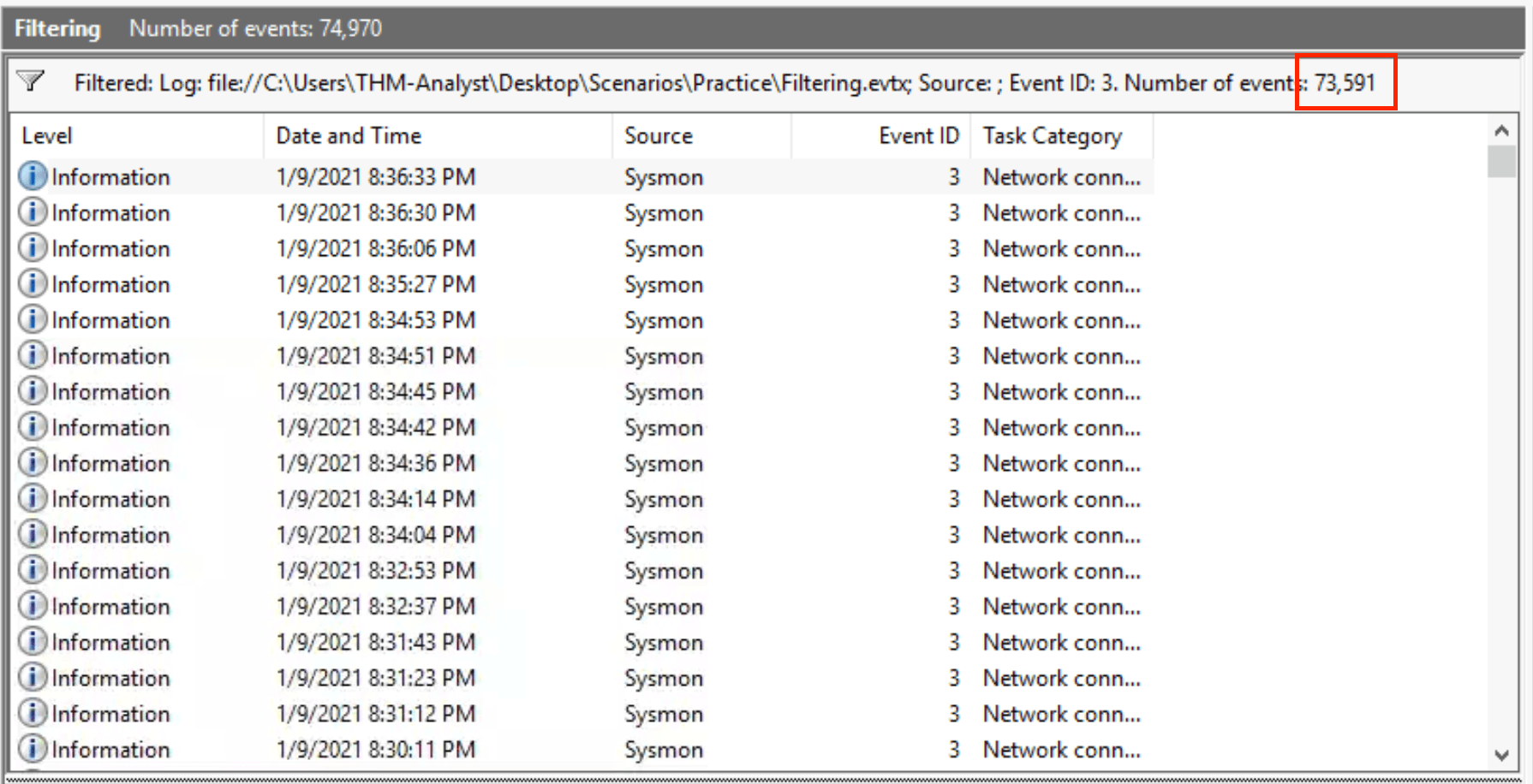Click Sysmon source in 8:36:33 PM row
Viewport: 1533px width, 784px height.
coord(664,177)
